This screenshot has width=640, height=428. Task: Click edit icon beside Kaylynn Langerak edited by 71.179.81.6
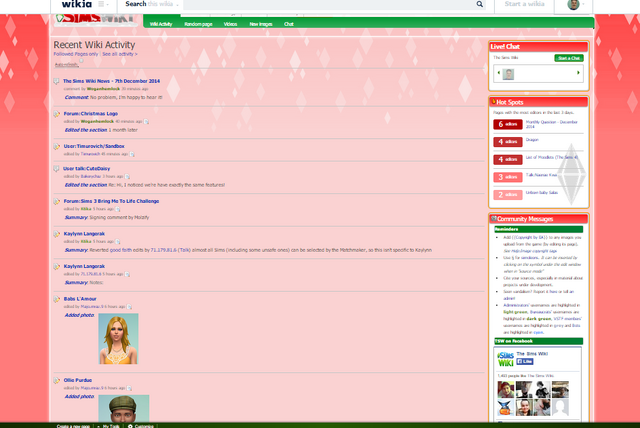[x=57, y=266]
